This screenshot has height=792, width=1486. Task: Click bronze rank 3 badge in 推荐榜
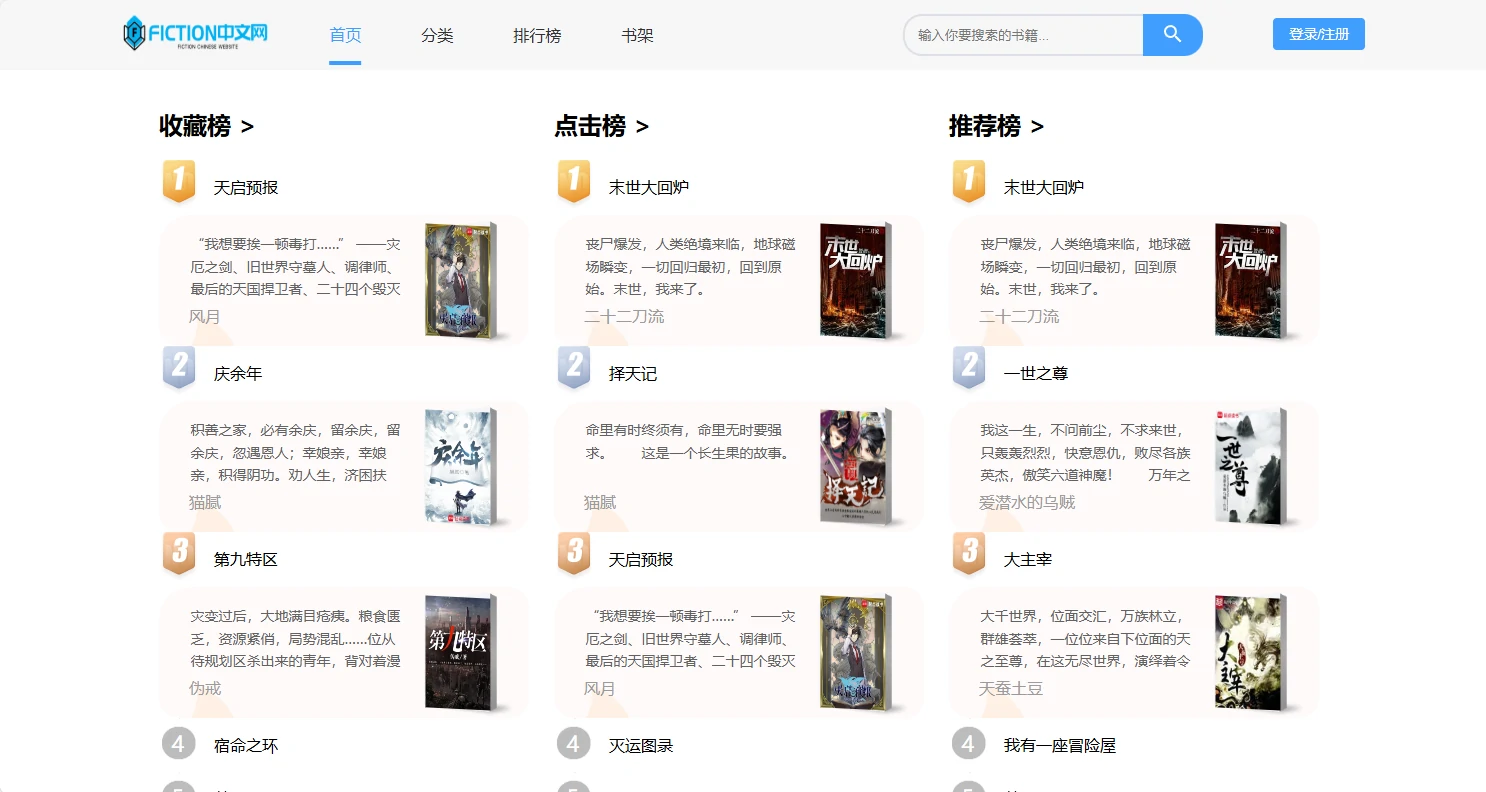click(x=968, y=553)
